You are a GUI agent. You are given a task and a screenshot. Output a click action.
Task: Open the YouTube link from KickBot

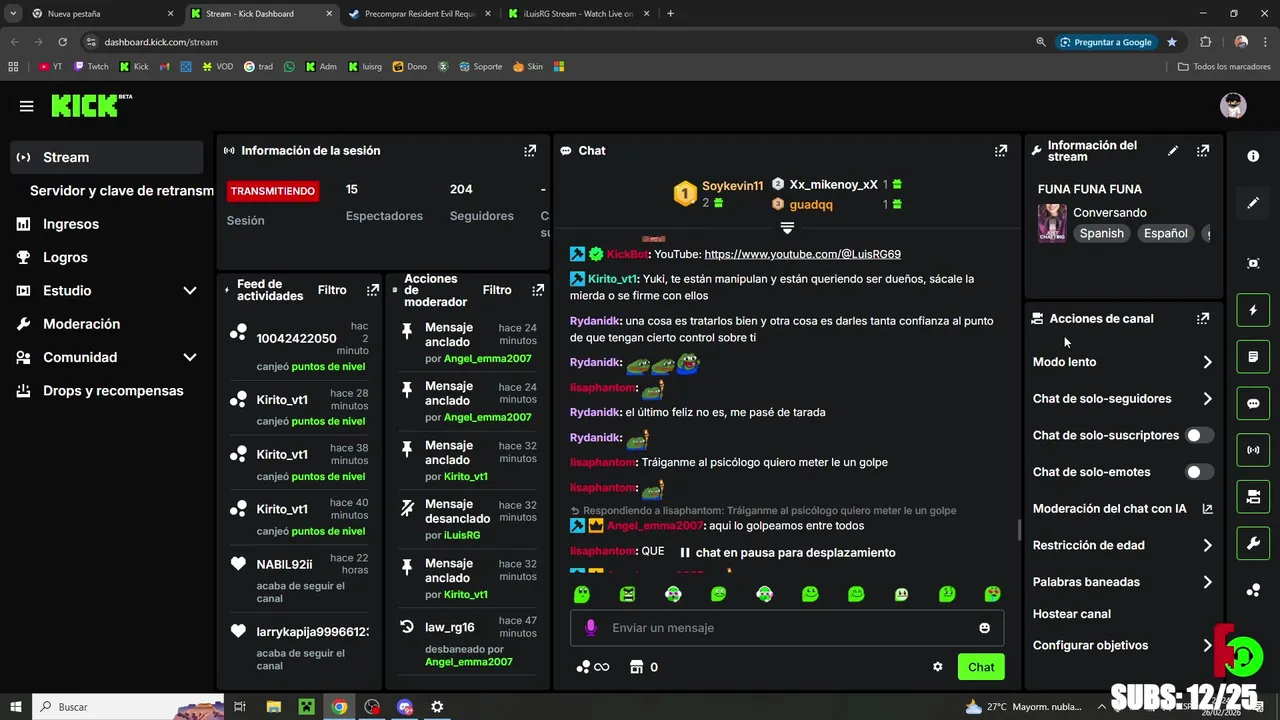[802, 254]
